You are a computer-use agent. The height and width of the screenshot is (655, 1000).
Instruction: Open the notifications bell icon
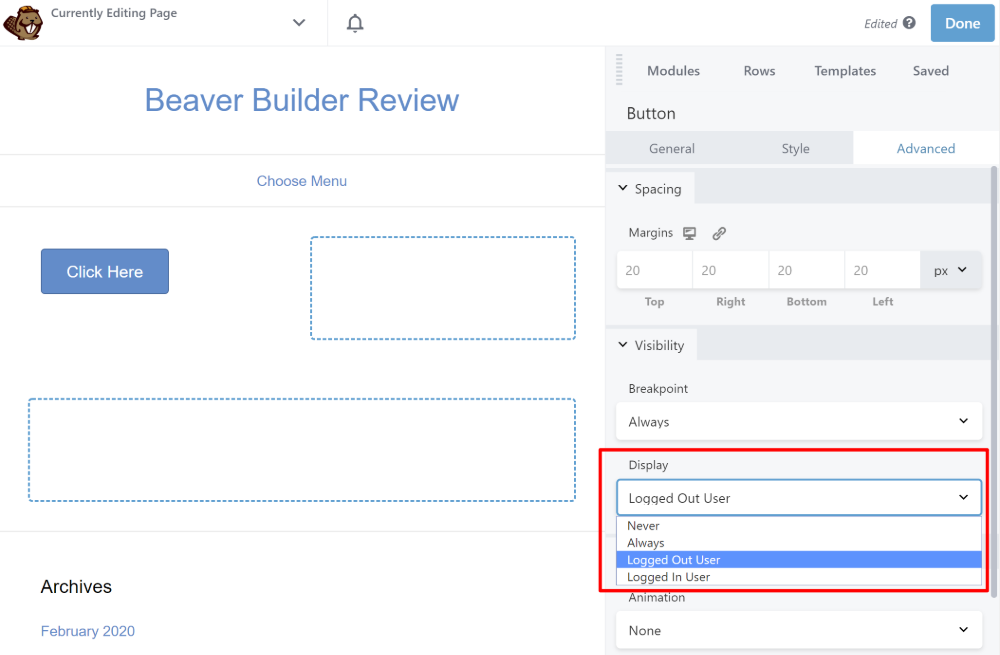coord(355,23)
